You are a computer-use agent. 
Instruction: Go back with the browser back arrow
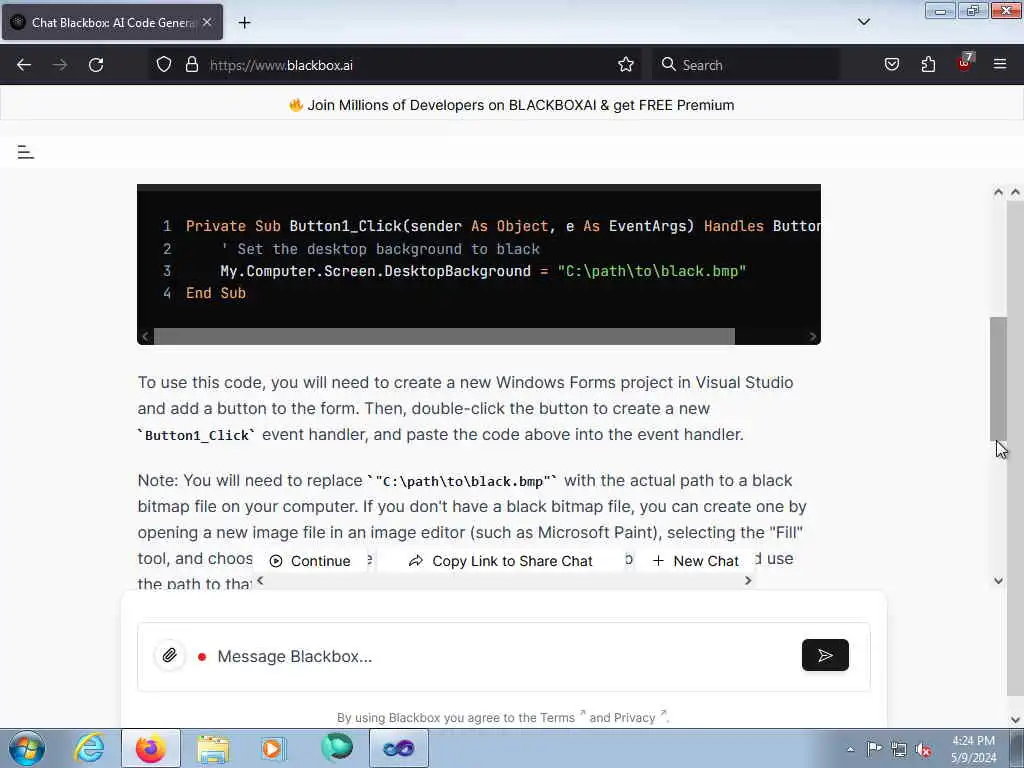(x=24, y=65)
